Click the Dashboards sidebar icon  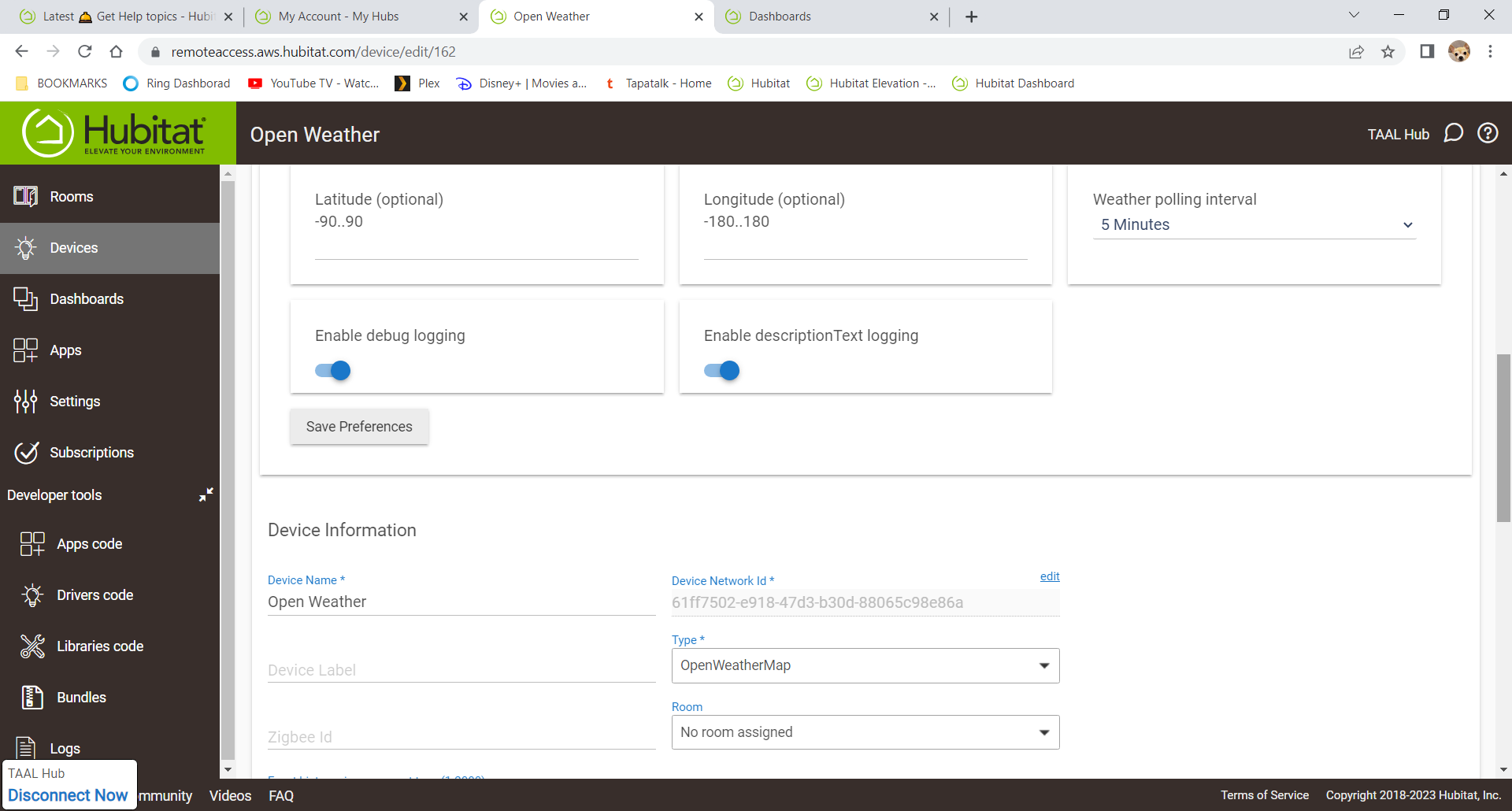click(25, 299)
